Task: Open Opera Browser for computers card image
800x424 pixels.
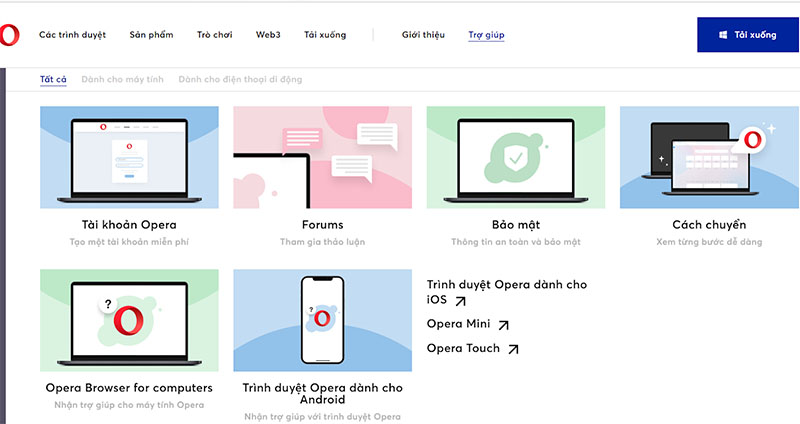Action: pyautogui.click(x=129, y=320)
